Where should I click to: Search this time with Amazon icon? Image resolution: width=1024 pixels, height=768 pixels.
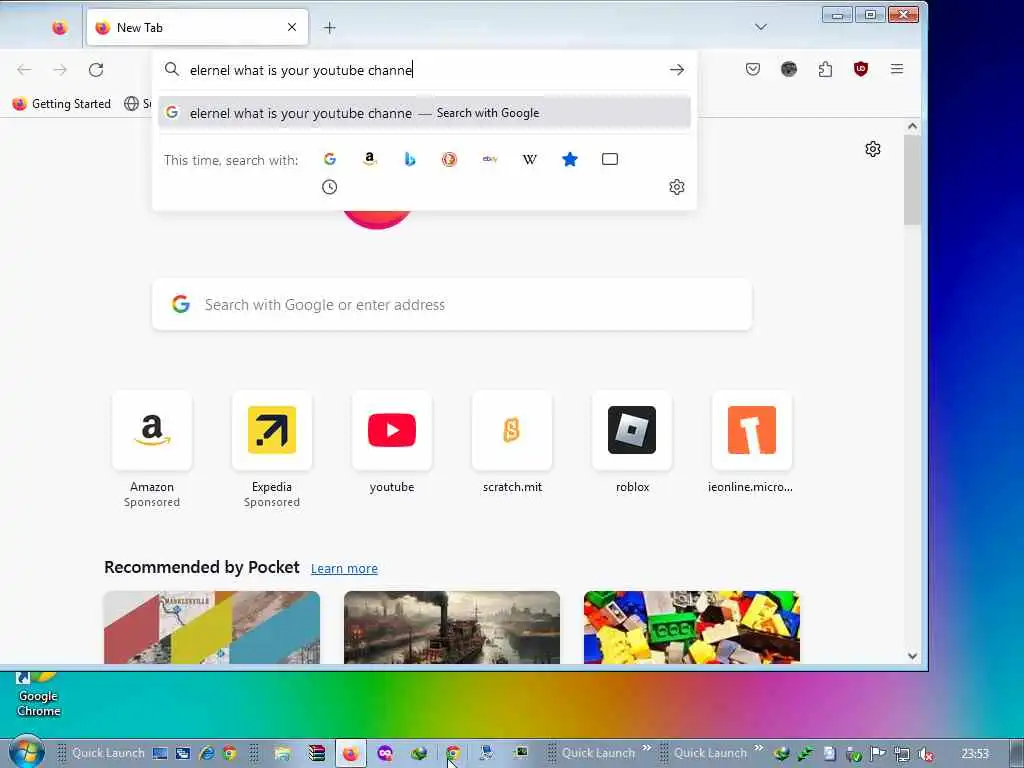click(370, 159)
